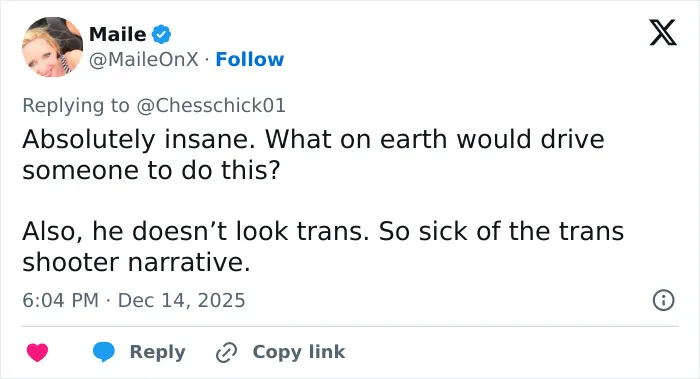Click the X logo icon
The height and width of the screenshot is (379, 700).
(663, 32)
